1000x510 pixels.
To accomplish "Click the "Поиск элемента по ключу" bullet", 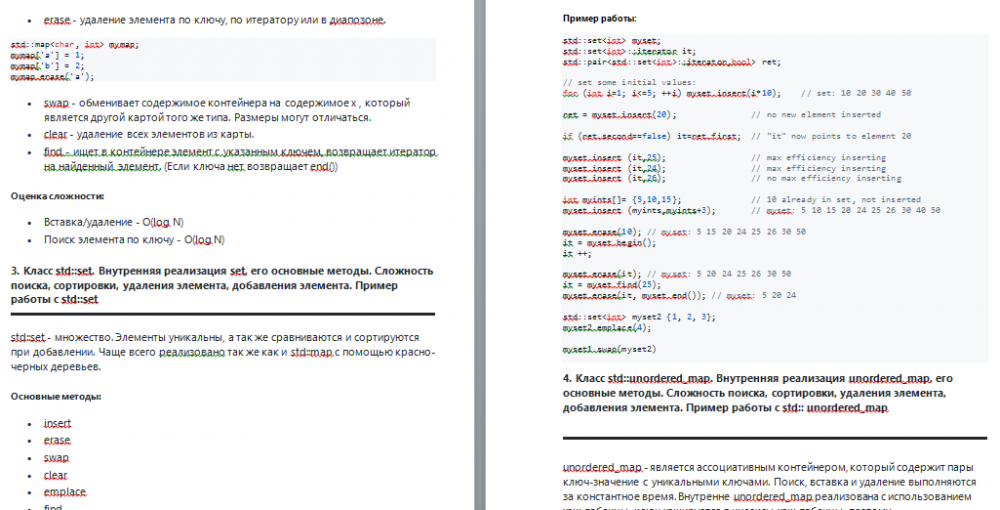I will pos(135,240).
